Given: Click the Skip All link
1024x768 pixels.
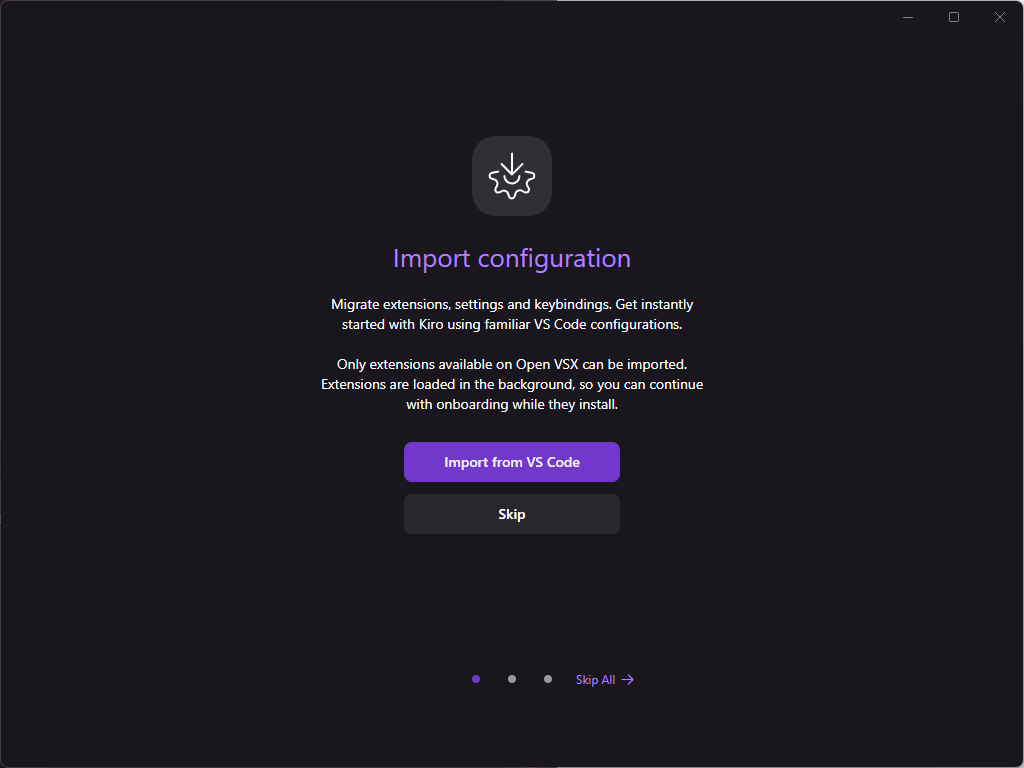Looking at the screenshot, I should point(595,680).
